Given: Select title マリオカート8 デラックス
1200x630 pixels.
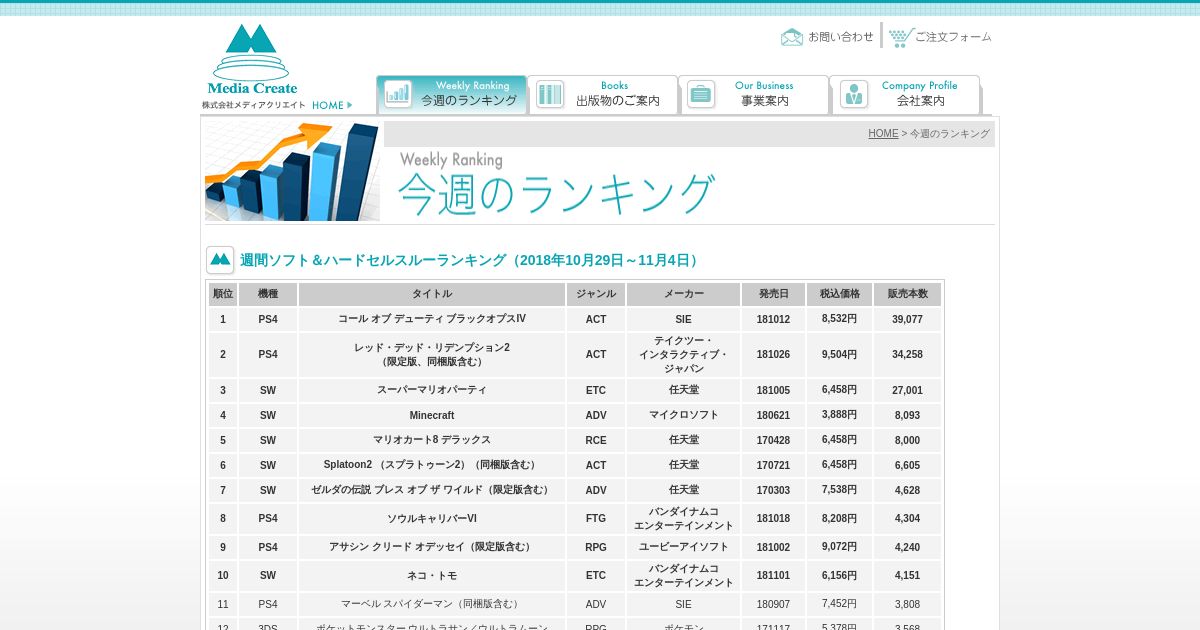Looking at the screenshot, I should 432,440.
